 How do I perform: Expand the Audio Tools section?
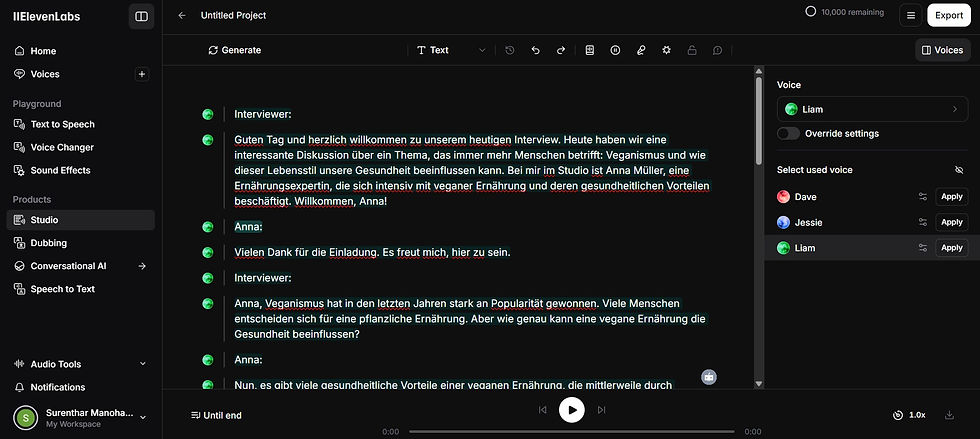80,364
